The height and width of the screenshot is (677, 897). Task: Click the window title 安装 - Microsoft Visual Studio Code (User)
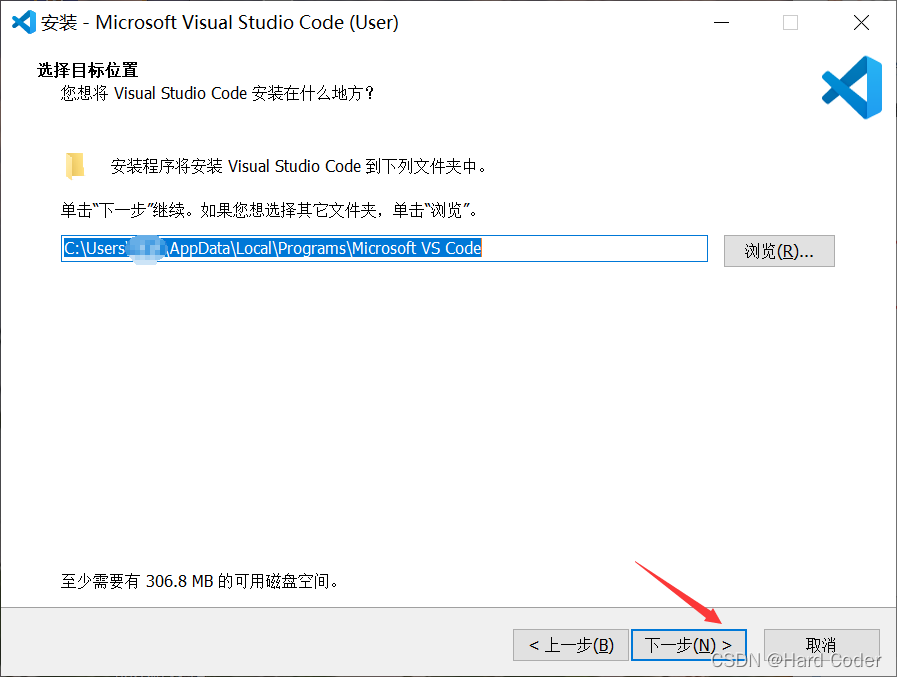[x=220, y=22]
